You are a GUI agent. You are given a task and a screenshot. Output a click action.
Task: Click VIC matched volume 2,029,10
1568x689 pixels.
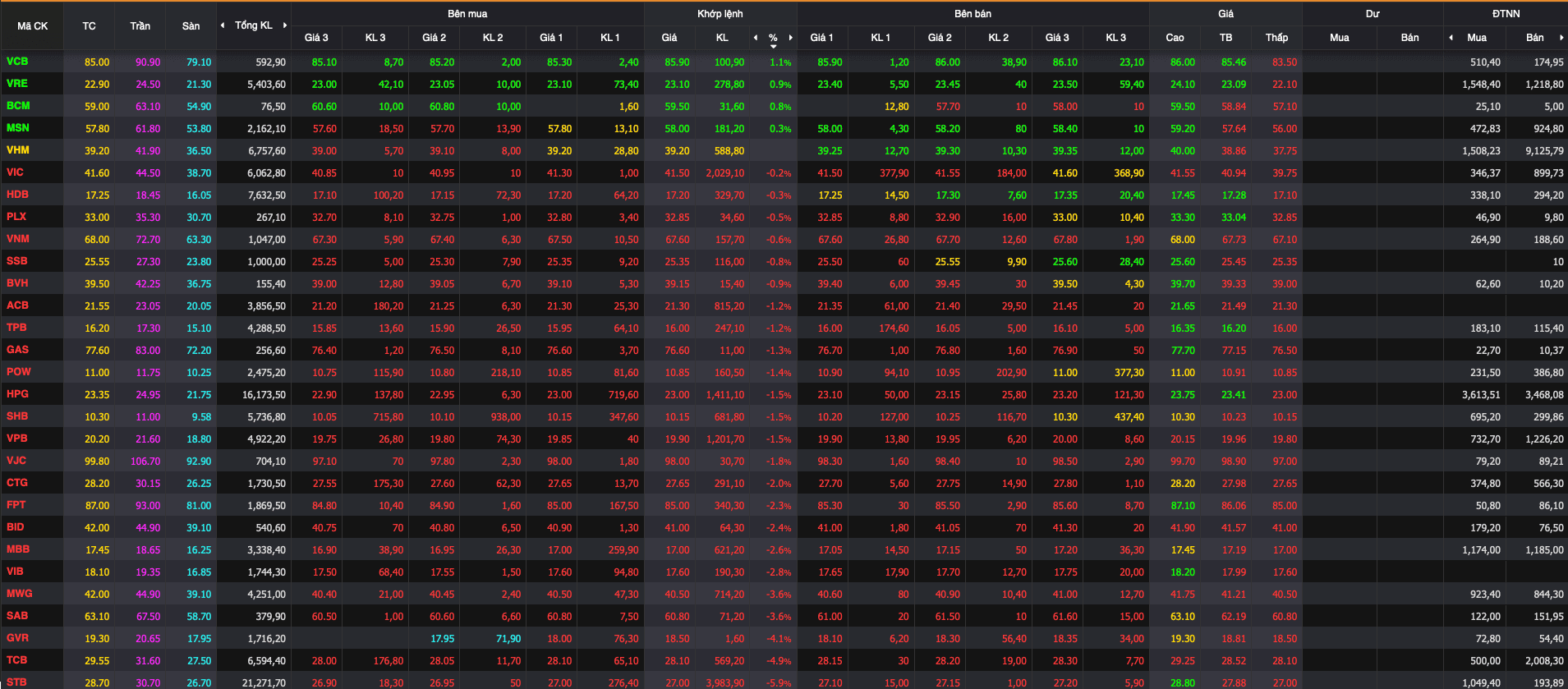[724, 173]
